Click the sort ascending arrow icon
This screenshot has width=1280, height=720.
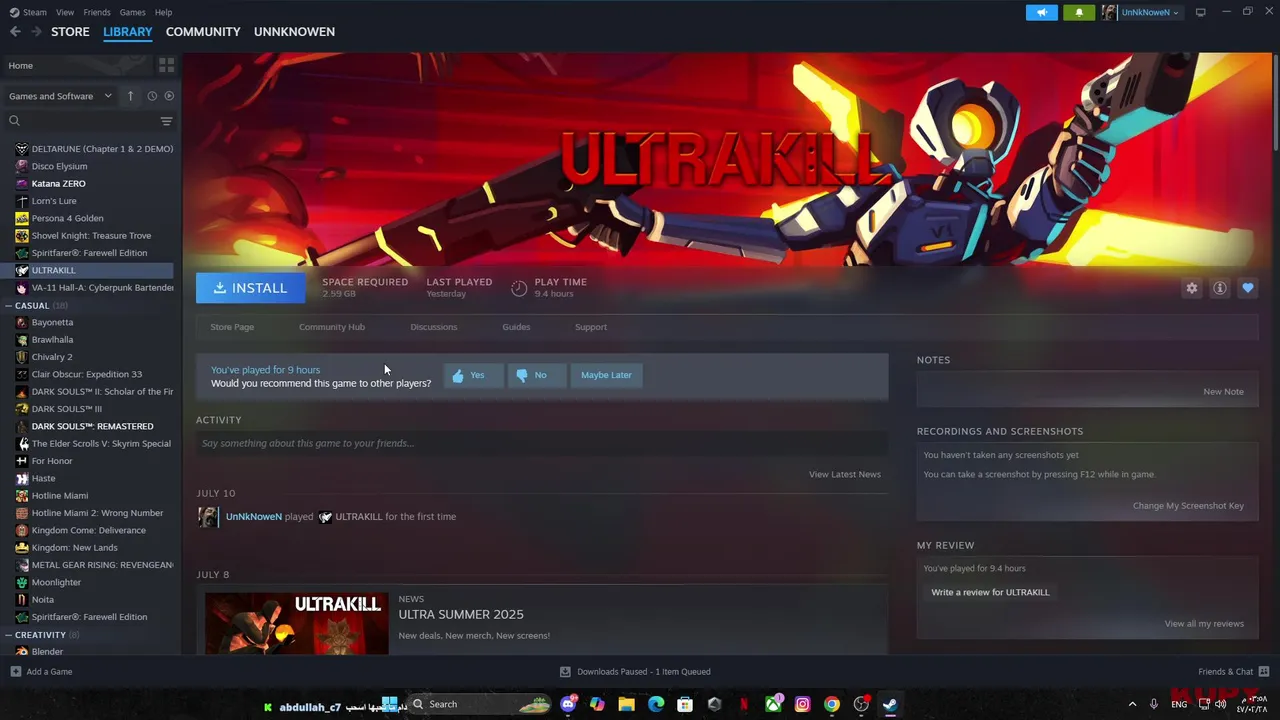tap(130, 96)
